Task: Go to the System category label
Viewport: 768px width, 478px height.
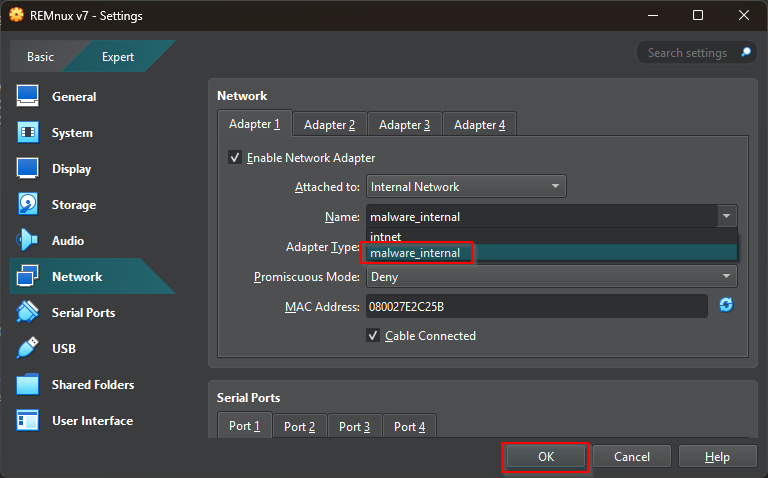Action: tap(72, 133)
